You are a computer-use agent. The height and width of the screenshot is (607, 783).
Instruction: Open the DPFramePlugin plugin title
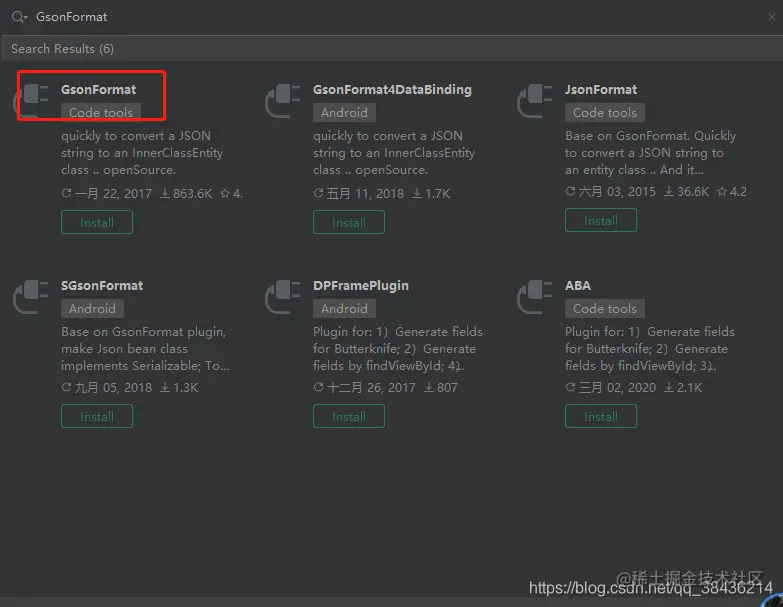(x=361, y=286)
